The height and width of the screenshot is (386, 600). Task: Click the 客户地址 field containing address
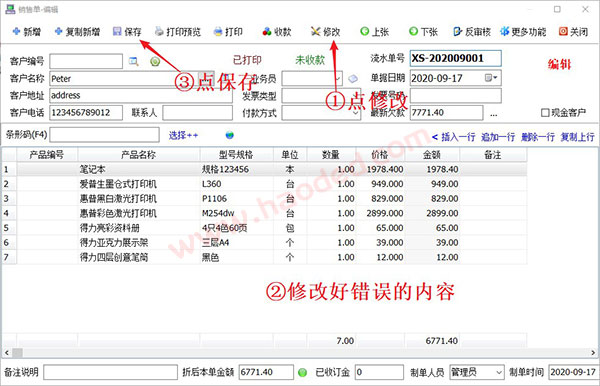pyautogui.click(x=141, y=95)
